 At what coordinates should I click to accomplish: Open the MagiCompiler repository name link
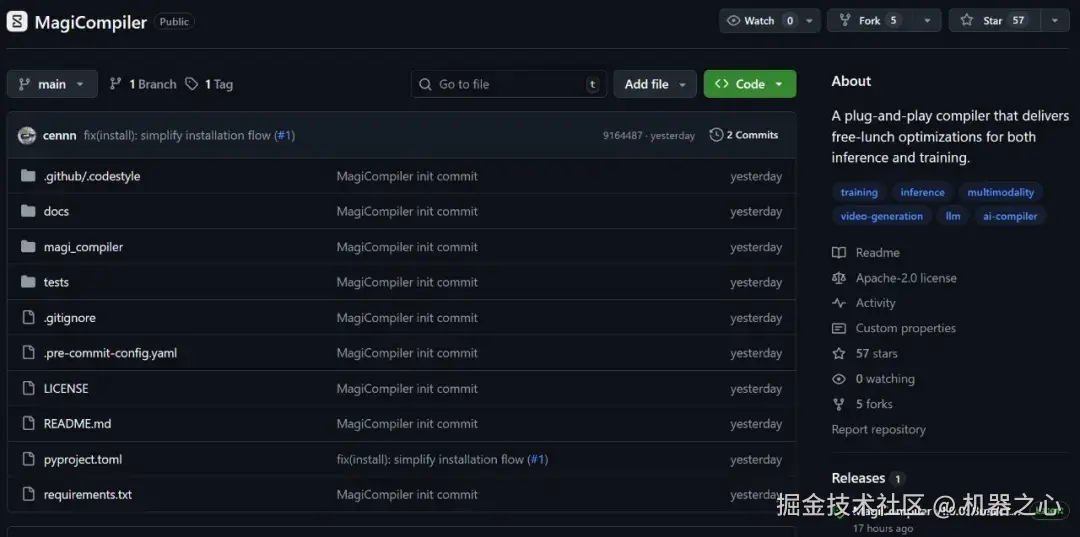pos(91,22)
